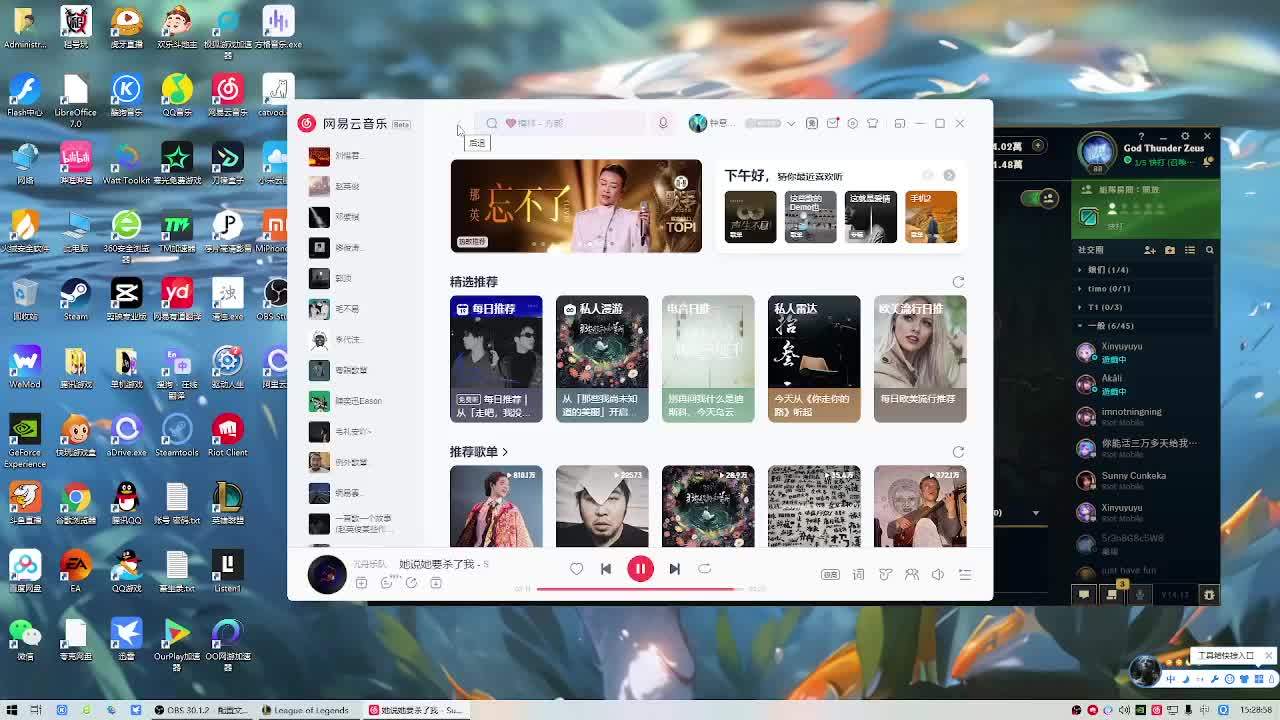Toggle desktop lyrics 词 button
The image size is (1280, 720).
click(858, 575)
